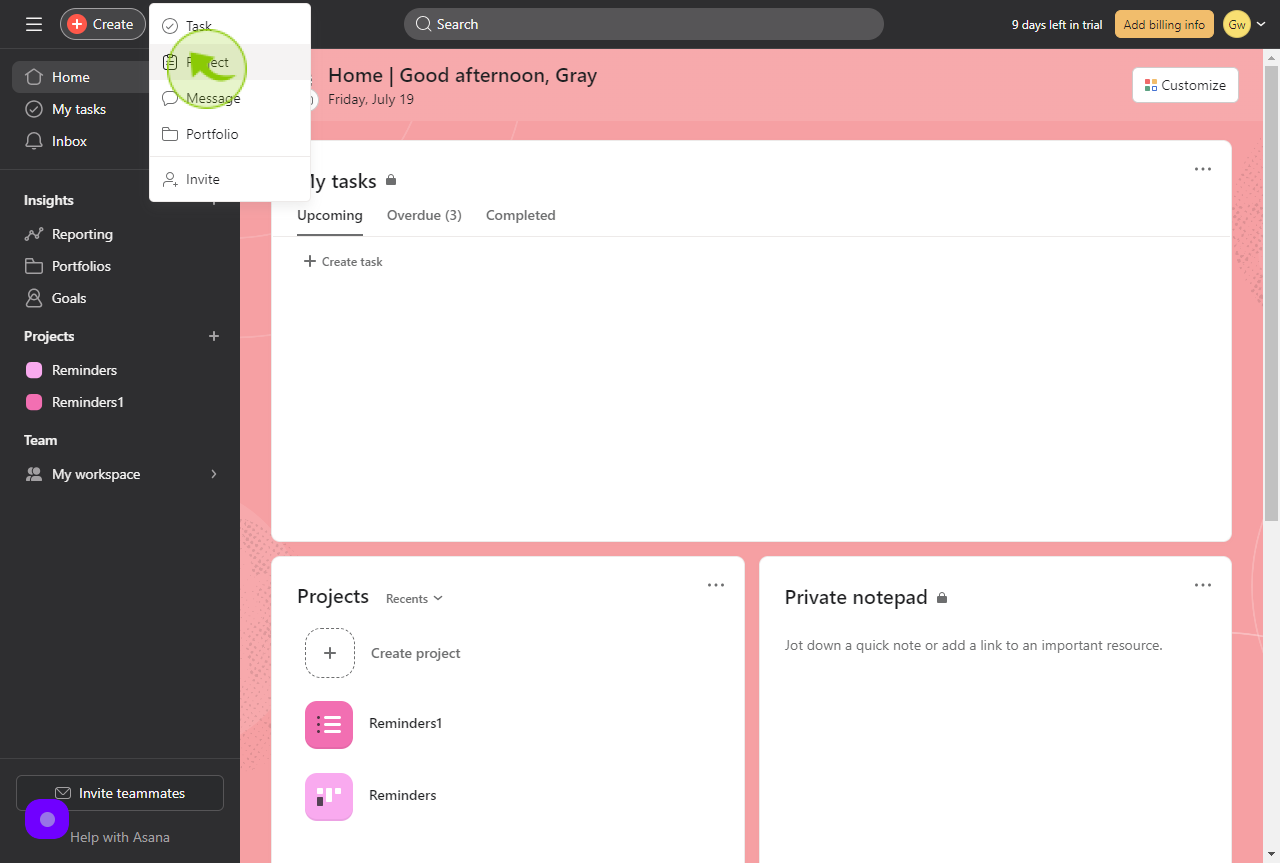Viewport: 1280px width, 863px height.
Task: Click the lock icon beside Private notepad
Action: [x=942, y=597]
